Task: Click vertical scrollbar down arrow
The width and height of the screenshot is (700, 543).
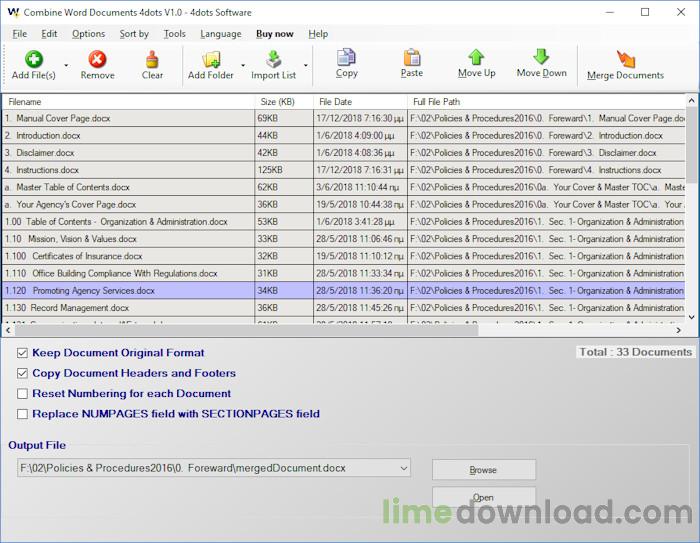Action: [692, 317]
